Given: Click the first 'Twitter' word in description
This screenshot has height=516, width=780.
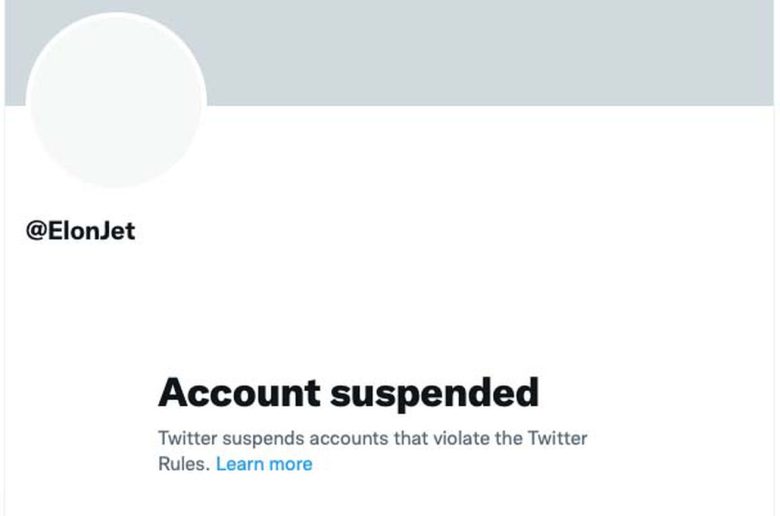Looking at the screenshot, I should [188, 438].
